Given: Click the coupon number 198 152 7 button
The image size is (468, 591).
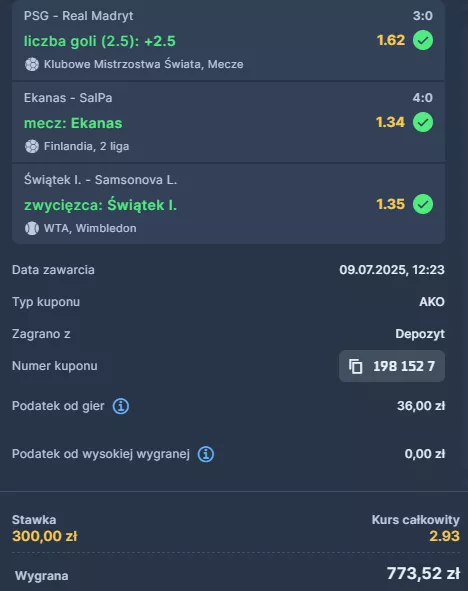Looking at the screenshot, I should (x=392, y=366).
